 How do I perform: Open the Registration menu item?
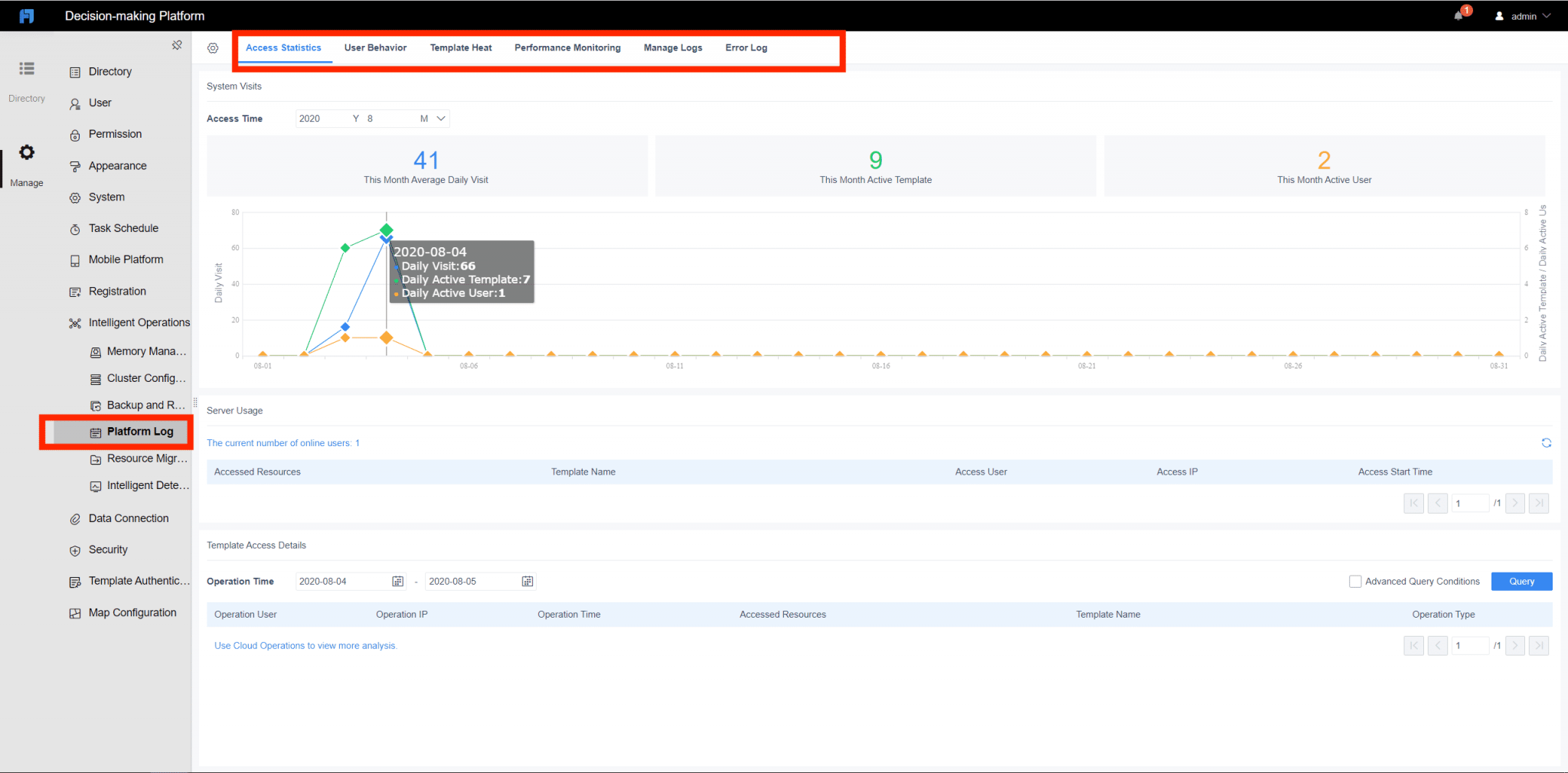tap(117, 291)
